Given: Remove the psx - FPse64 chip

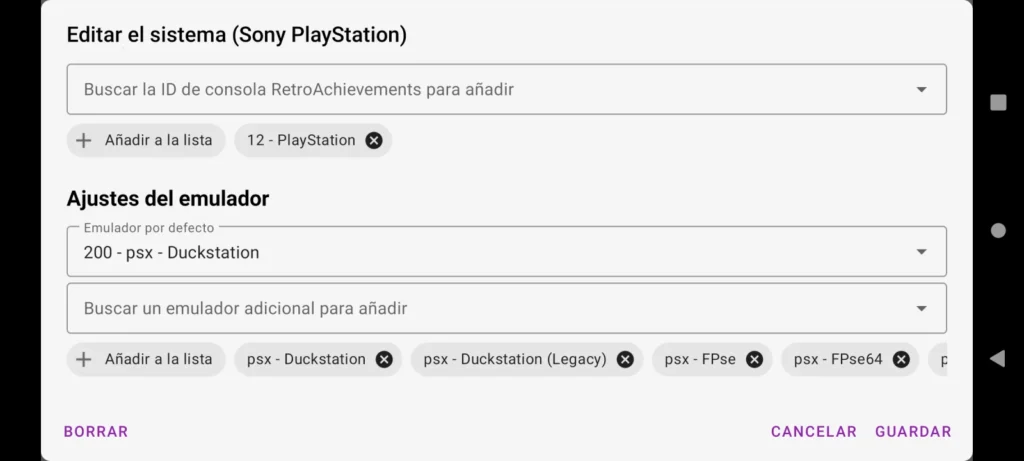Looking at the screenshot, I should (x=901, y=359).
